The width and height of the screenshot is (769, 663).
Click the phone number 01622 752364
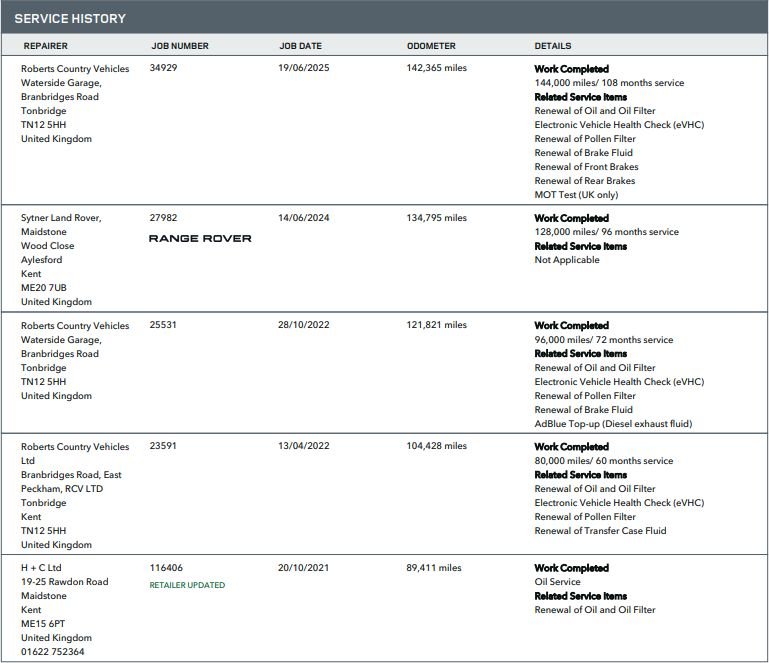pyautogui.click(x=52, y=652)
